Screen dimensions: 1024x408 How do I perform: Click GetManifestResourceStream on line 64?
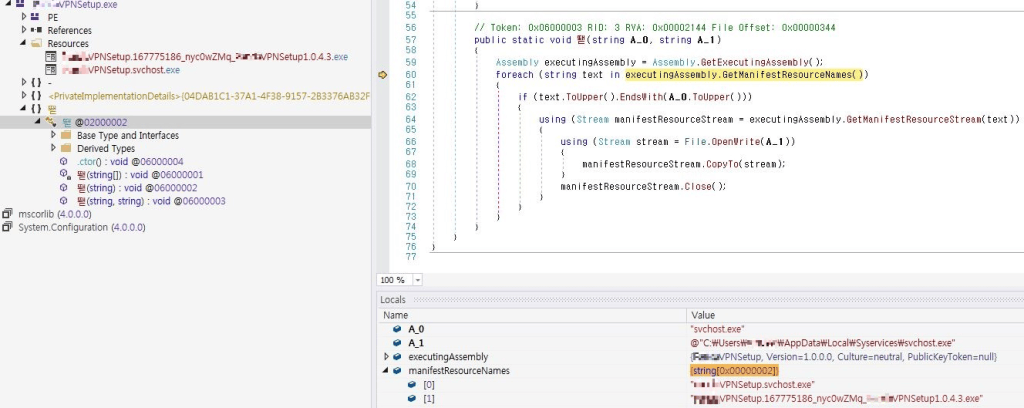click(x=915, y=119)
